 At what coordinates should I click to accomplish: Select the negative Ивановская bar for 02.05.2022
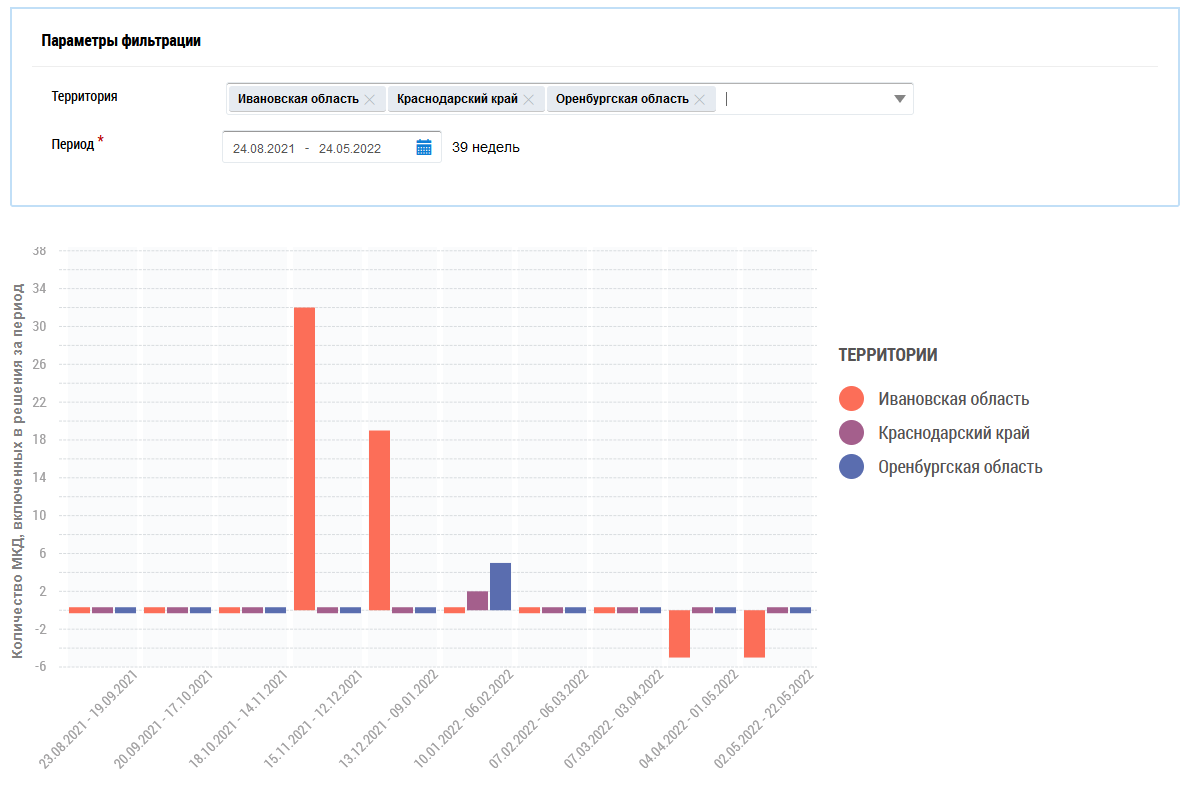(x=754, y=633)
